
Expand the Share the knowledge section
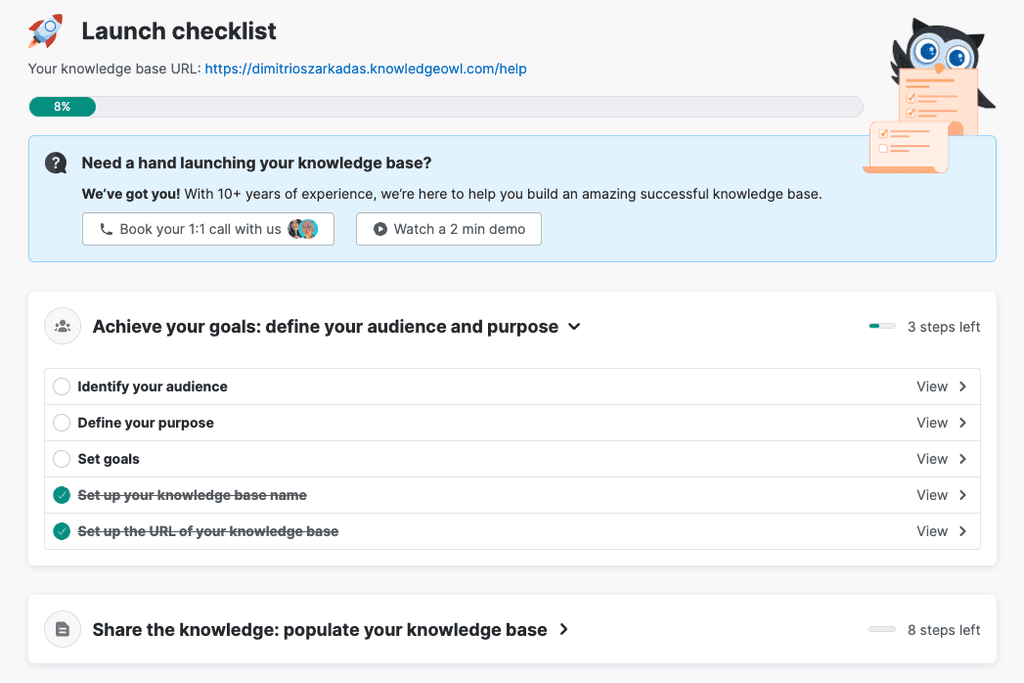tap(564, 630)
